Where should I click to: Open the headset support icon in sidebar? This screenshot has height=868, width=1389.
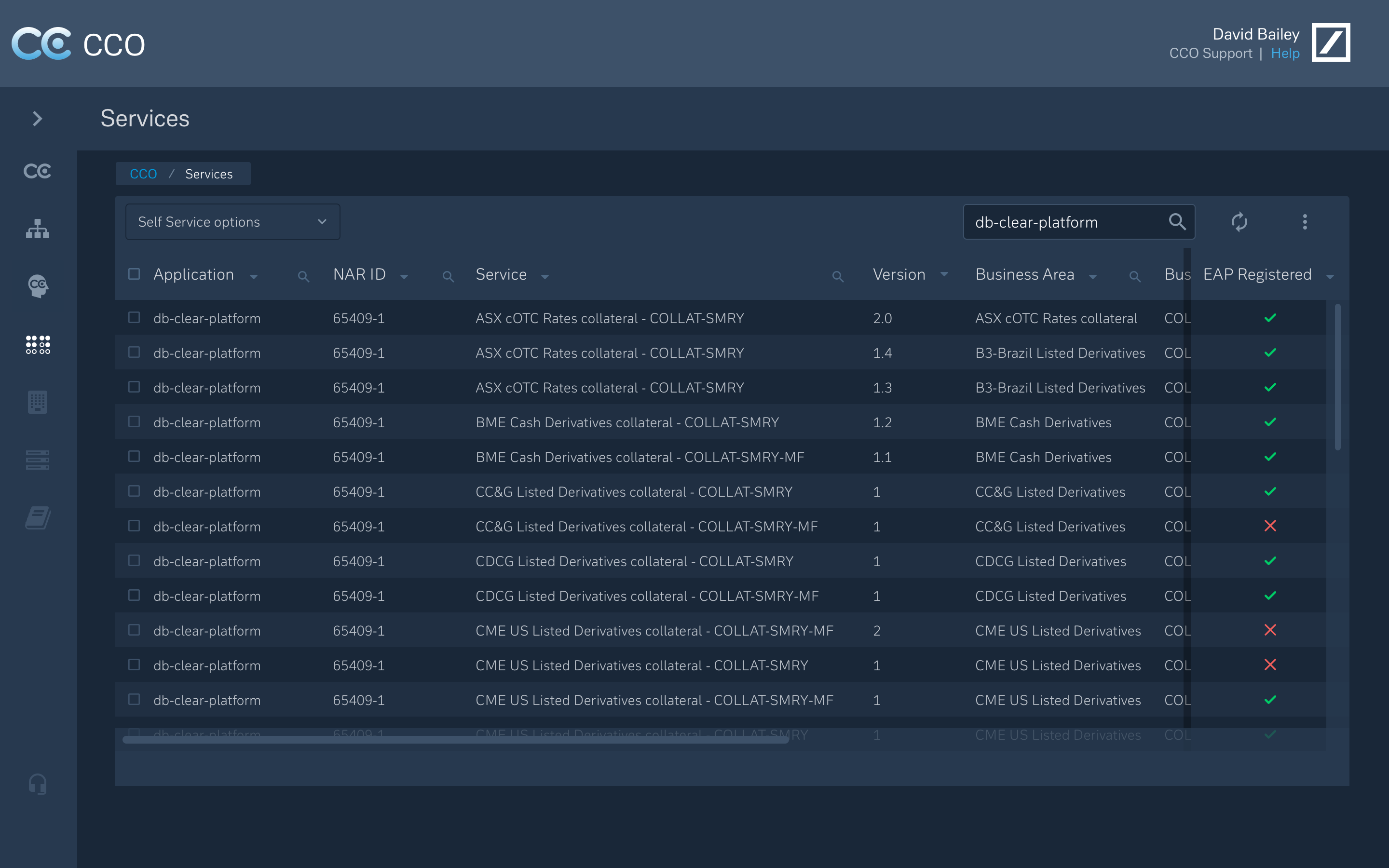pyautogui.click(x=38, y=784)
